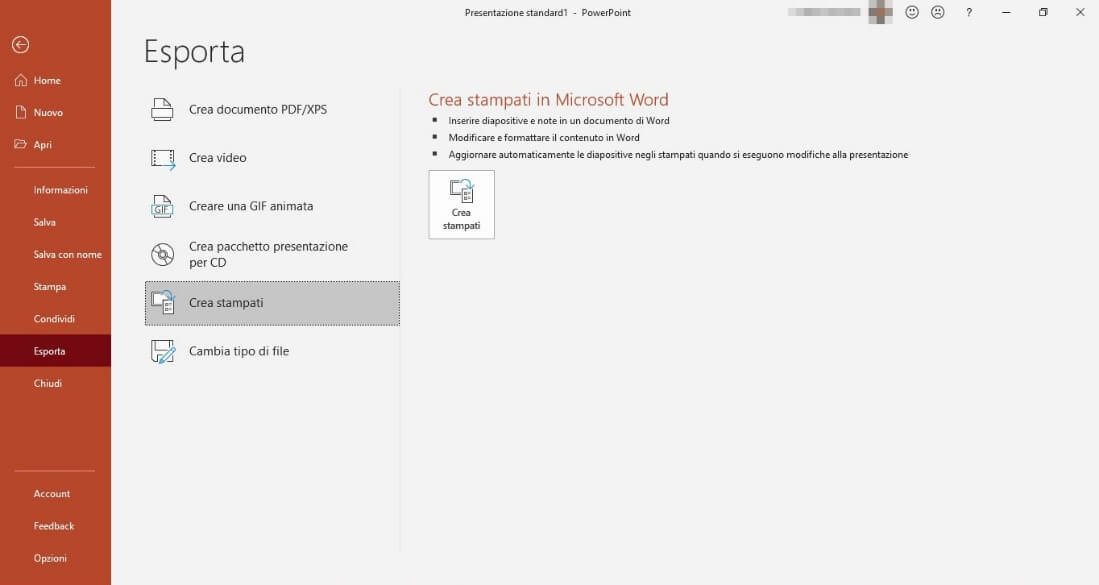1099x585 pixels.
Task: Click the back arrow to return
Action: tap(20, 45)
